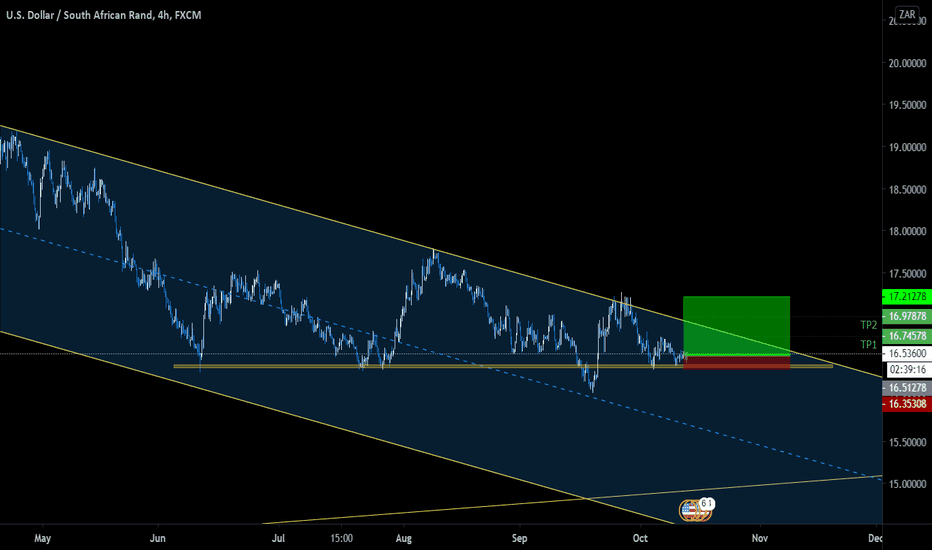Screen dimensions: 932x550
Task: Click the 18.50000 price axis label
Action: click(x=907, y=190)
